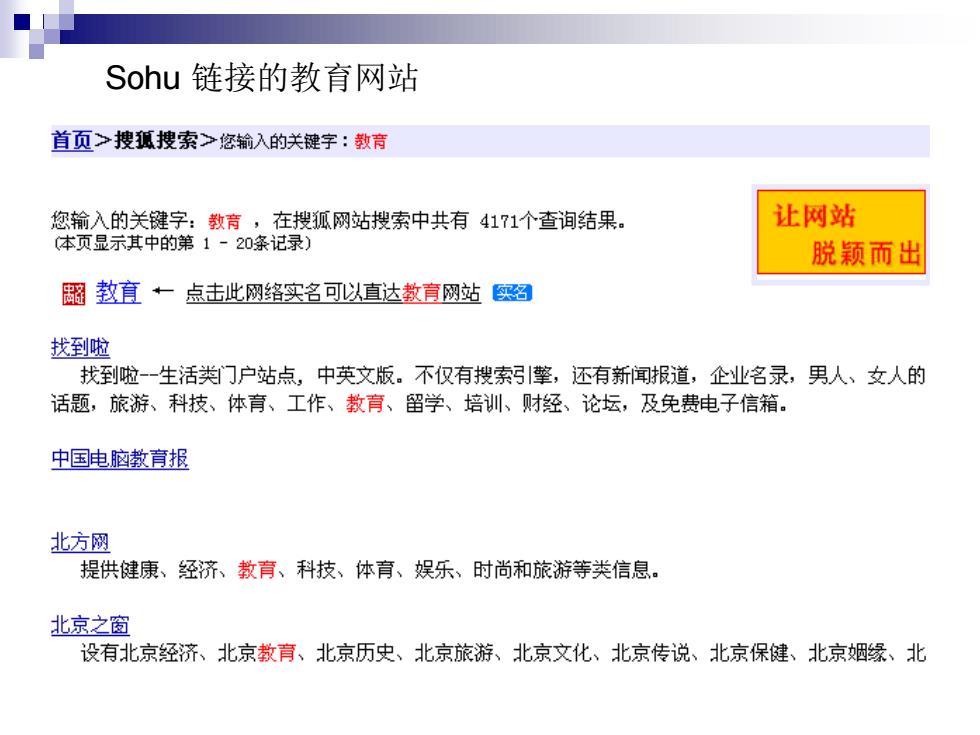The width and height of the screenshot is (980, 735).
Task: Click the text 本页显示其中的第 1 - 20条记录
Action: 181,242
